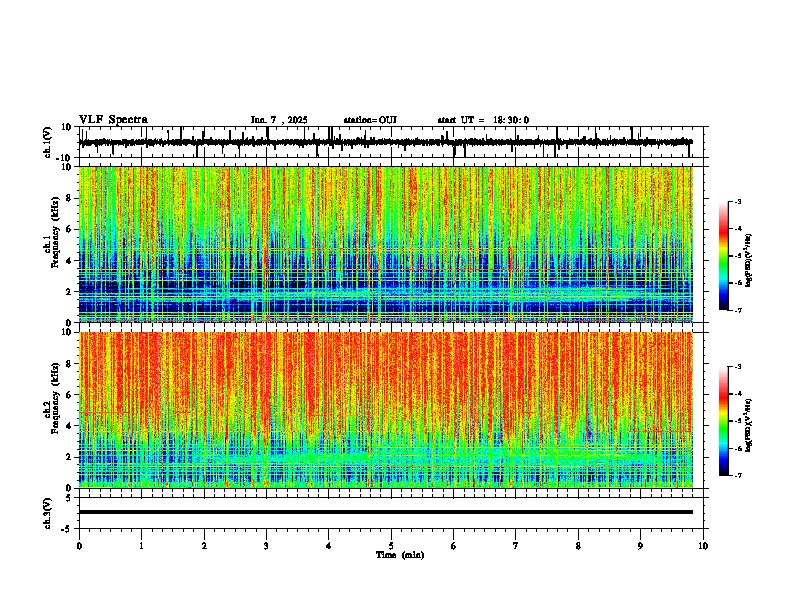Click the ch.1 voltage waveform trace

coord(386,142)
